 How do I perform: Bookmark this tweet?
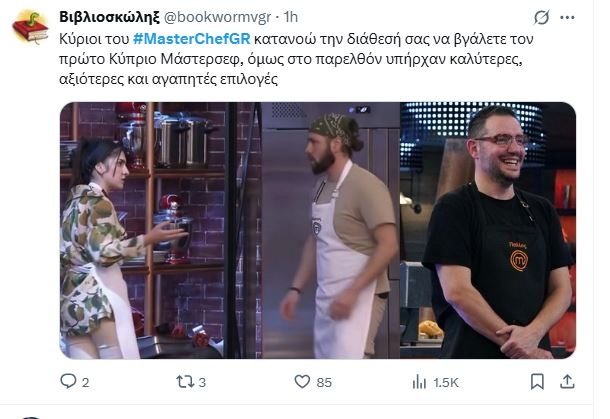[x=537, y=382]
